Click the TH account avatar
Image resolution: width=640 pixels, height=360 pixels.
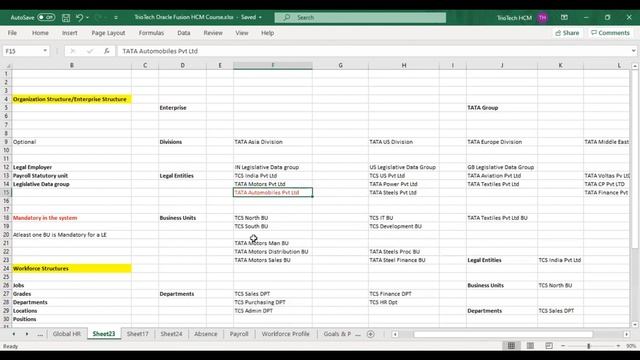click(x=542, y=18)
